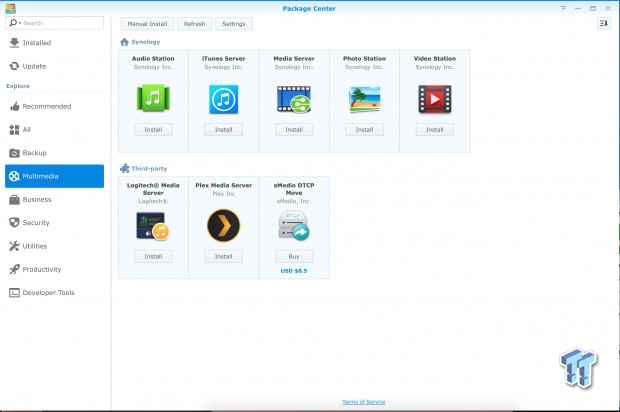Install Logitech Media Server
This screenshot has width=620, height=412.
[x=153, y=256]
